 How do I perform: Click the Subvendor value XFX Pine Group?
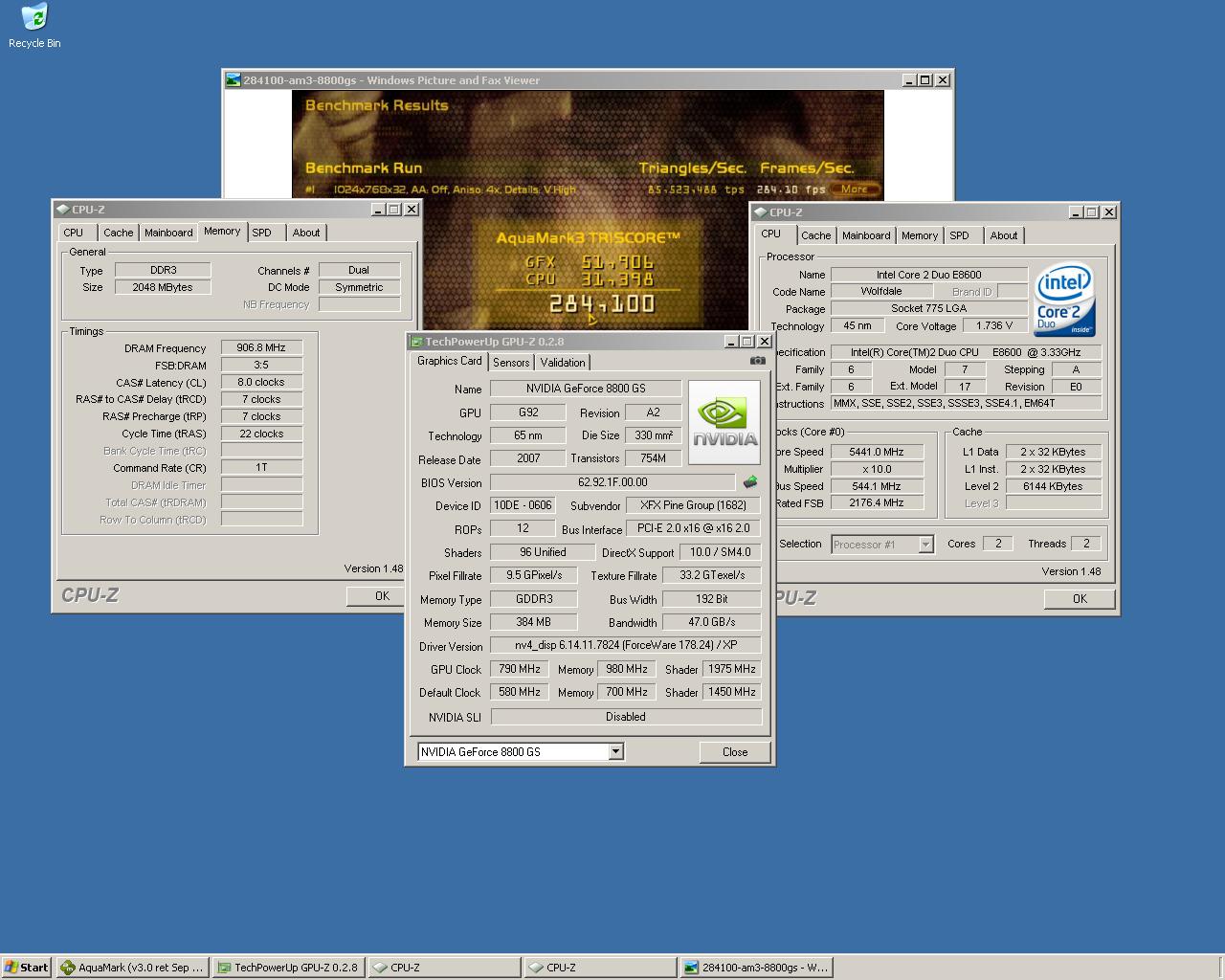pyautogui.click(x=694, y=505)
